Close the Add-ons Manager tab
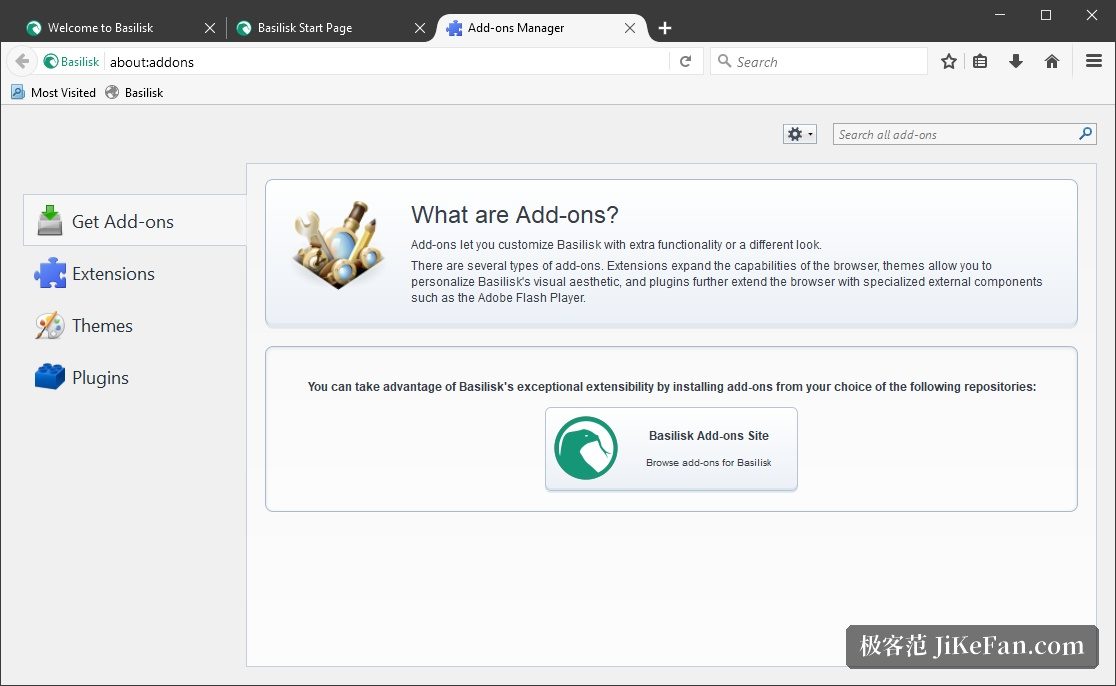This screenshot has width=1116, height=686. [x=630, y=28]
